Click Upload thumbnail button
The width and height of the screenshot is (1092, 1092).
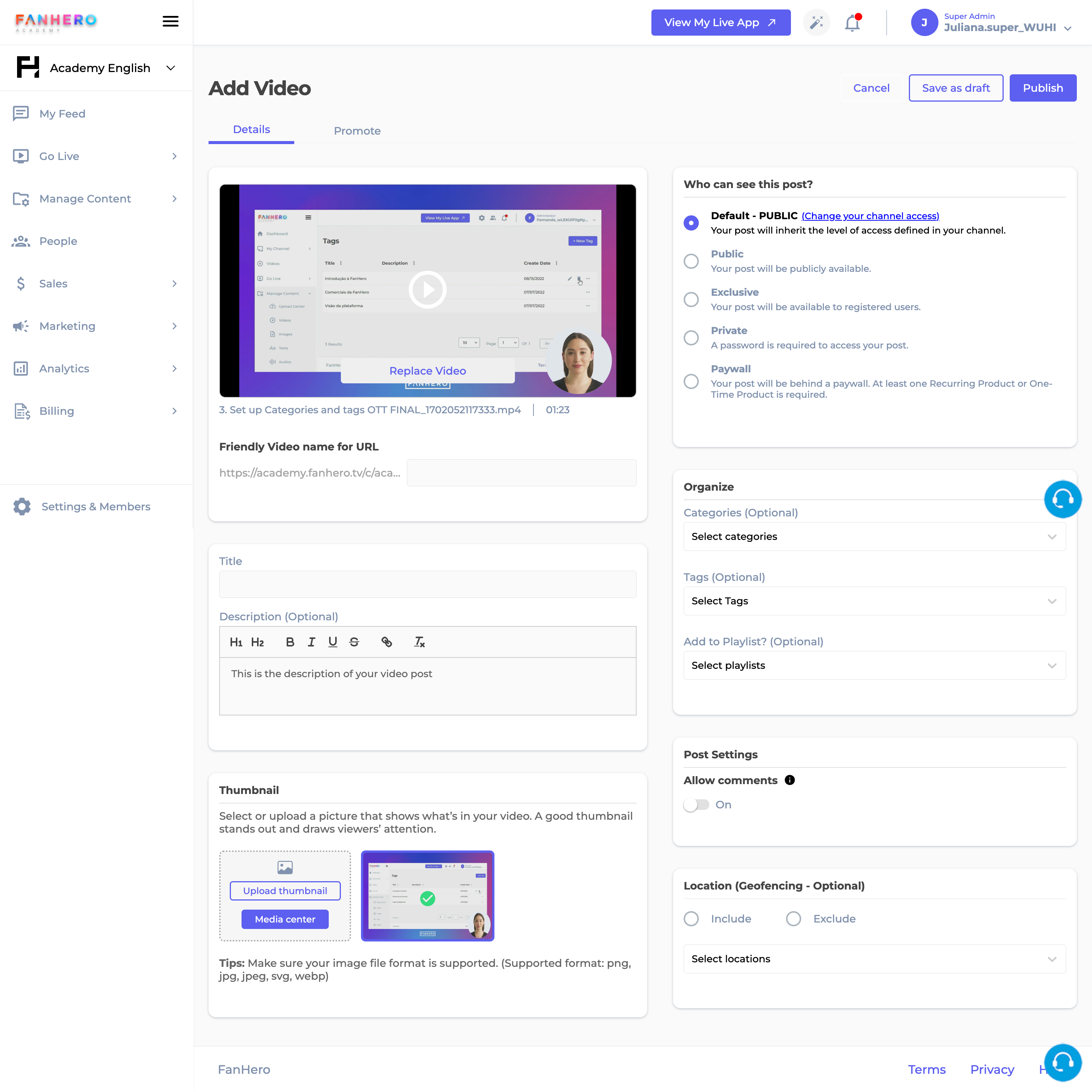click(x=285, y=891)
